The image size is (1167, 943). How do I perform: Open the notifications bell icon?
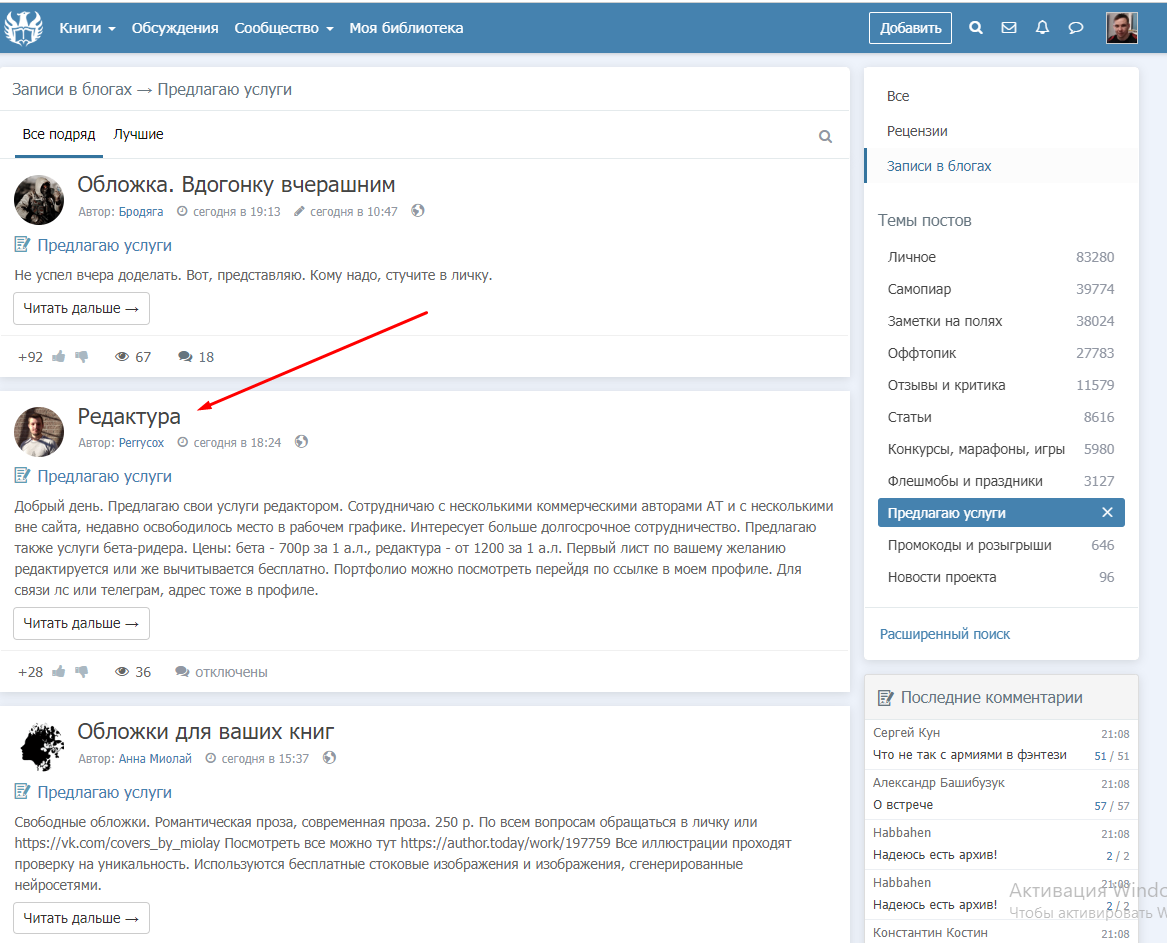[1042, 28]
